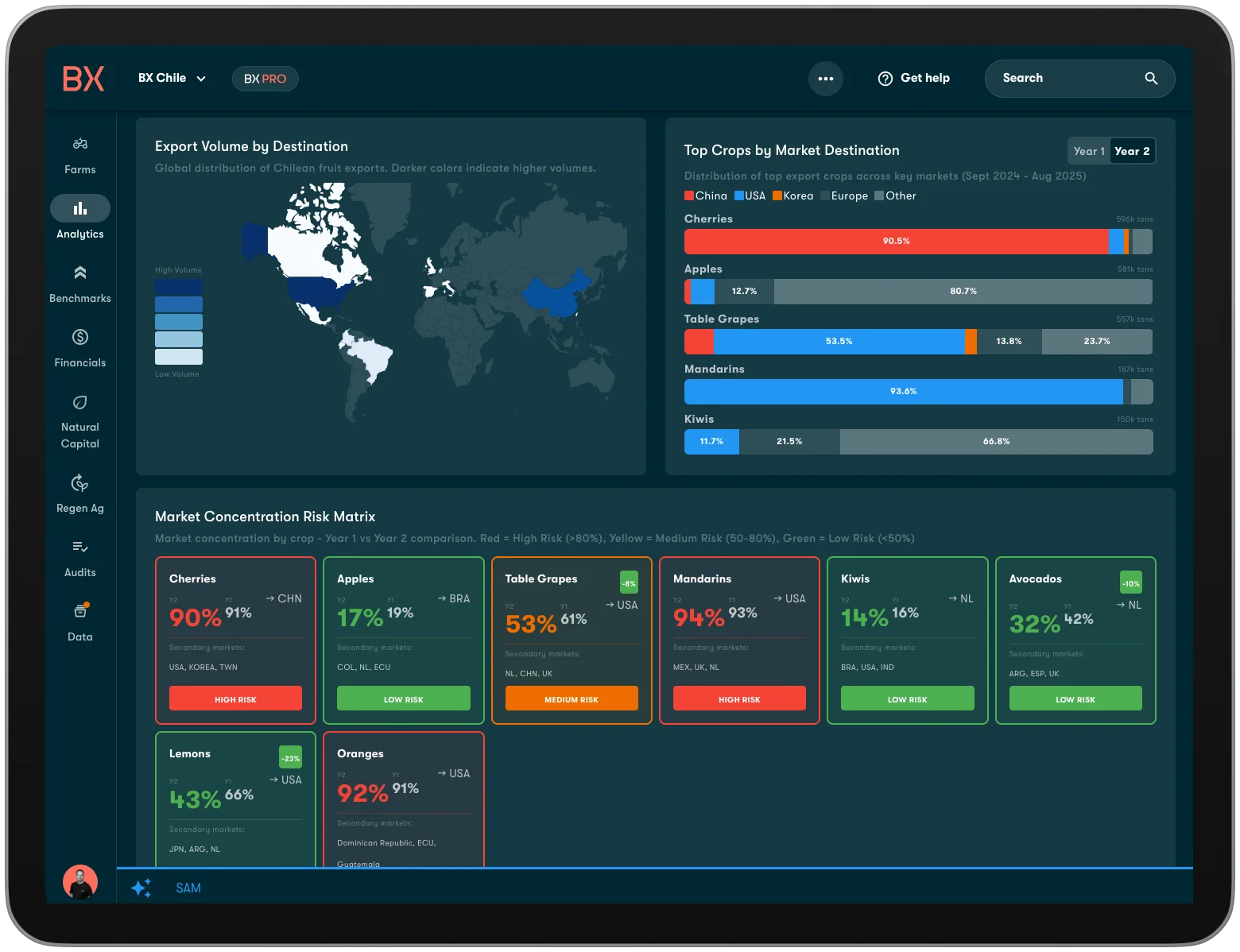The image size is (1240, 952).
Task: Click the Get help link
Action: [x=914, y=79]
